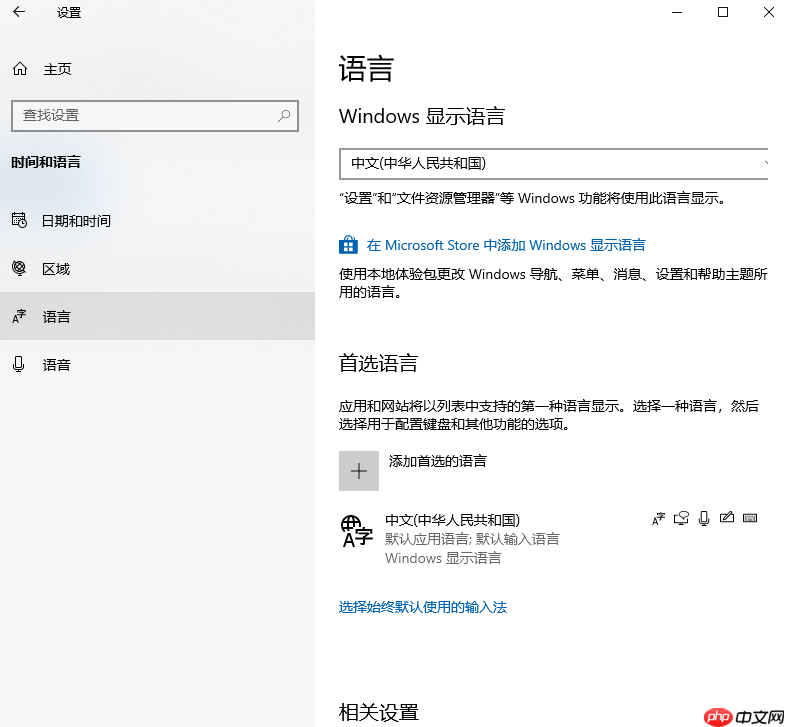This screenshot has width=785, height=727.
Task: Select the 语言 sidebar item
Action: pos(157,316)
